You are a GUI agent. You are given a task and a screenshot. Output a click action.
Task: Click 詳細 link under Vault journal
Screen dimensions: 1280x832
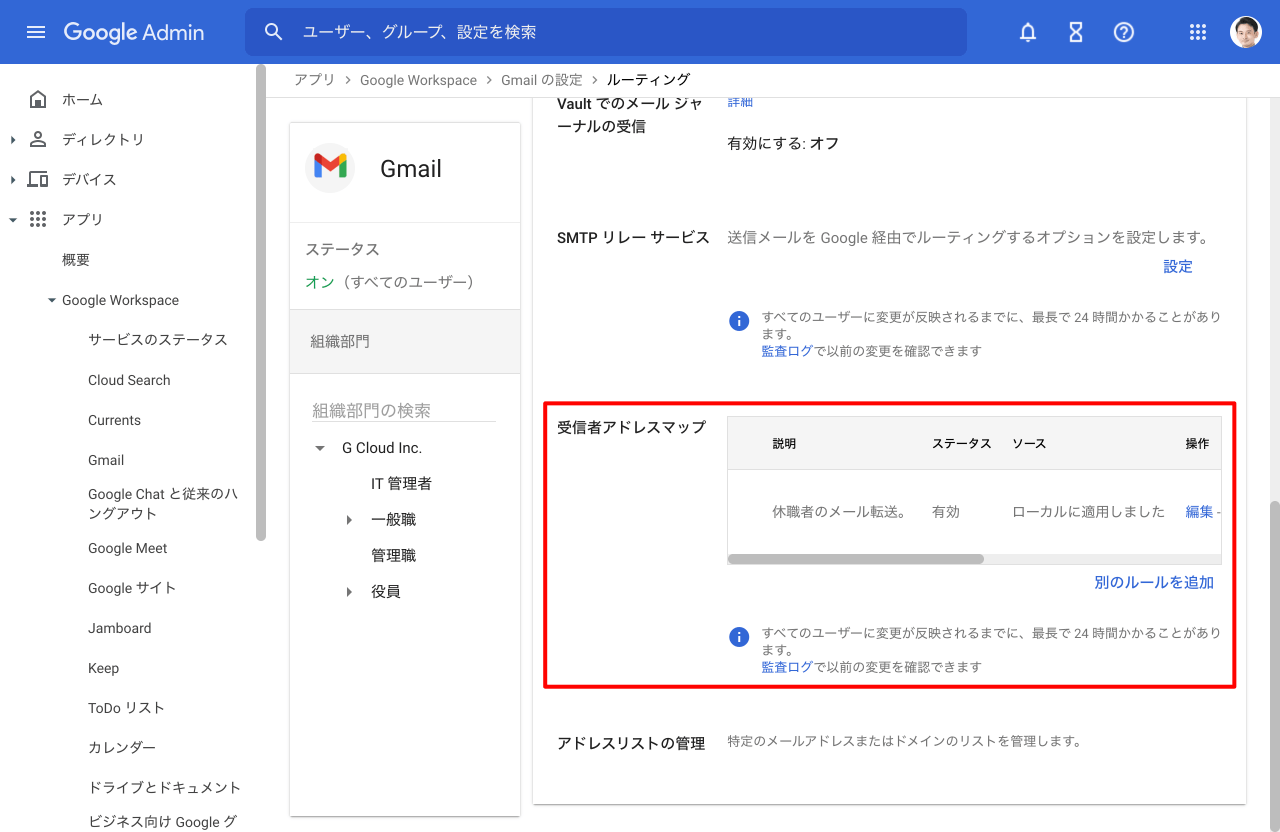click(740, 101)
